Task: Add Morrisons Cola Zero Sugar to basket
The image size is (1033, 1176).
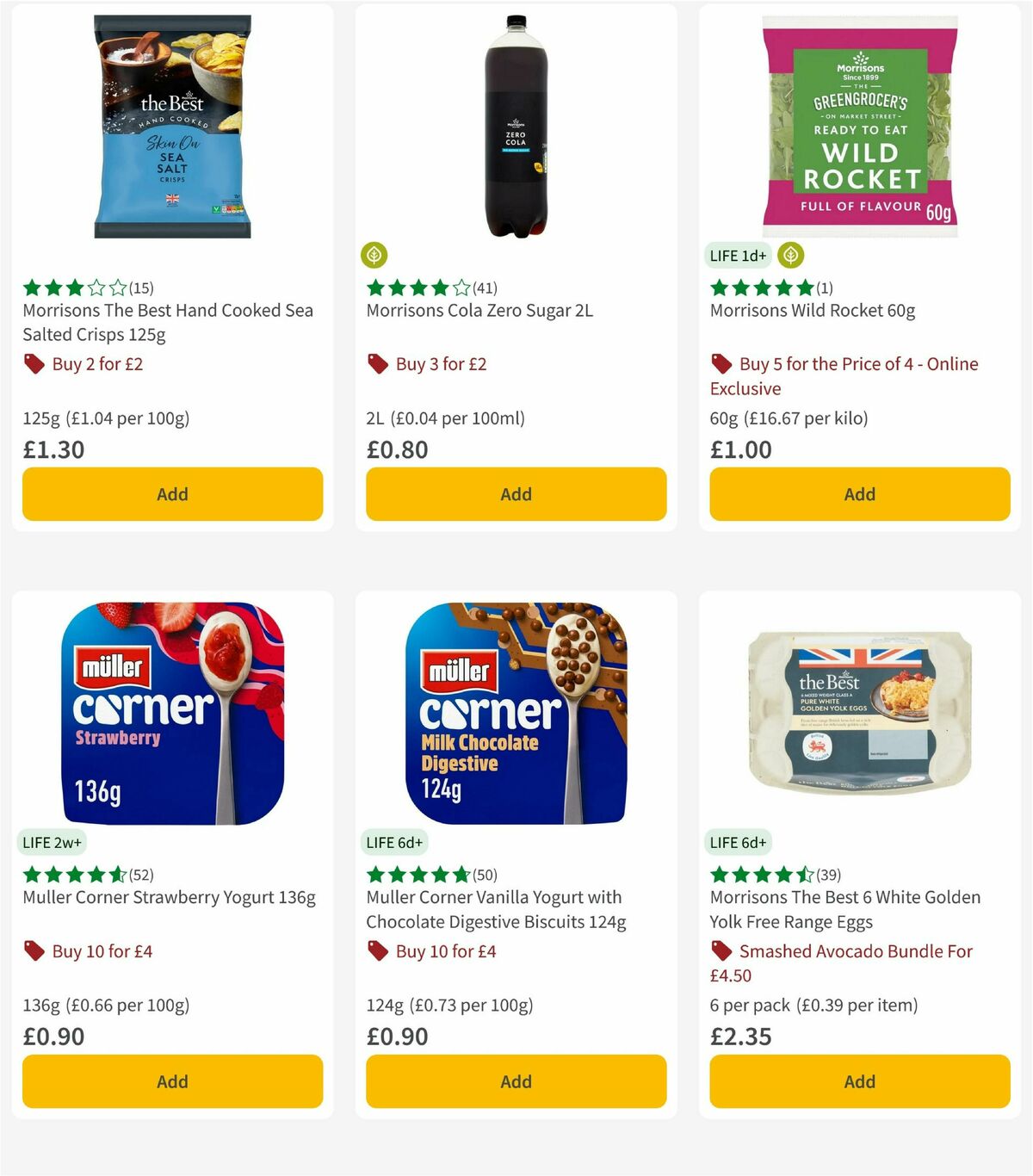Action: [x=515, y=494]
